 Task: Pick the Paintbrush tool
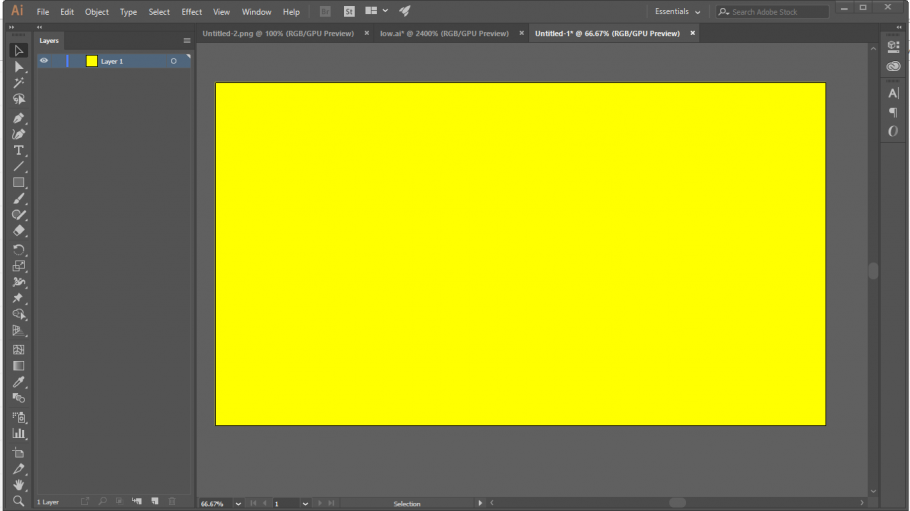point(19,199)
